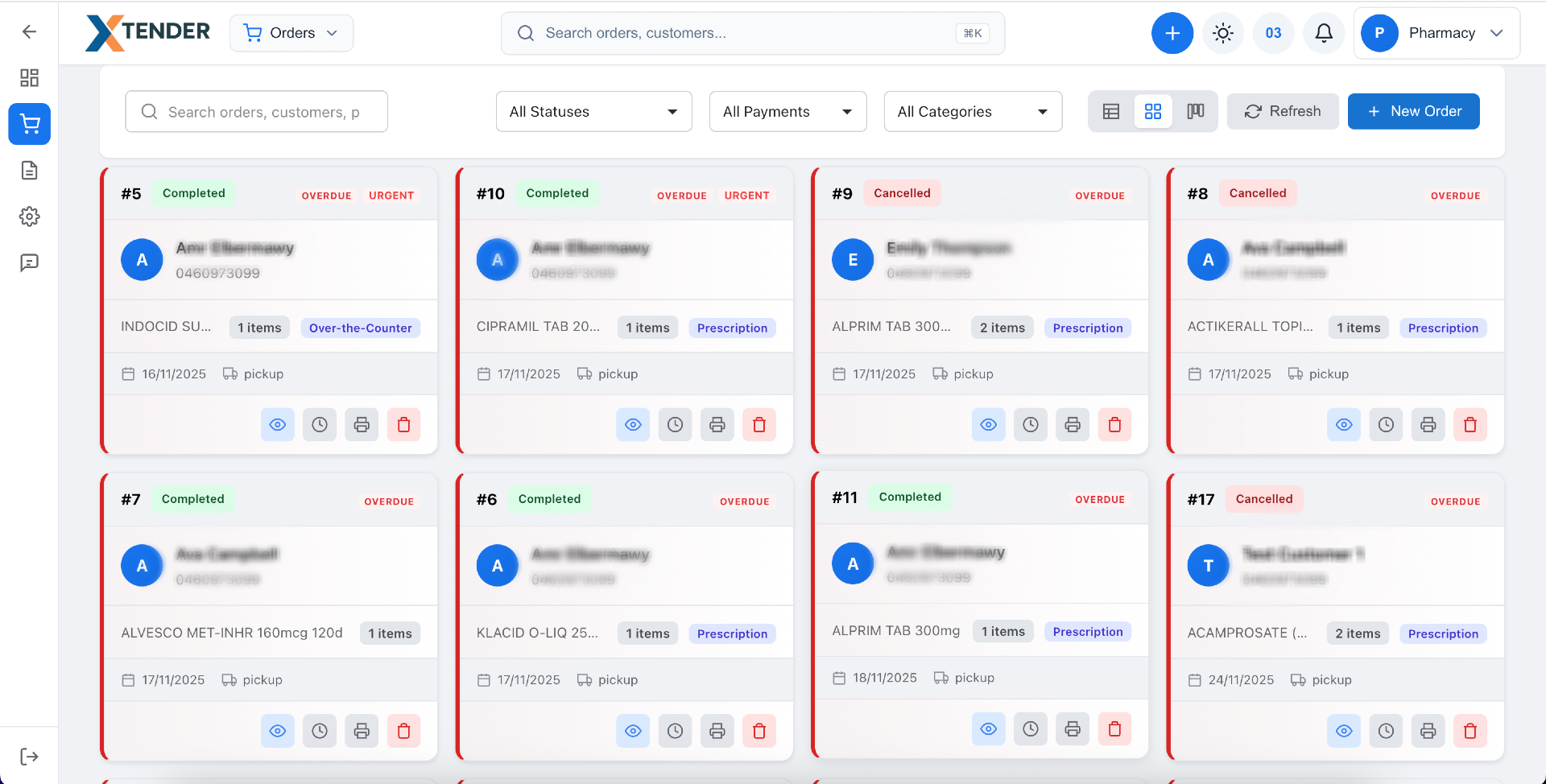Image resolution: width=1546 pixels, height=784 pixels.
Task: Open settings from the left sidebar
Action: click(x=30, y=216)
